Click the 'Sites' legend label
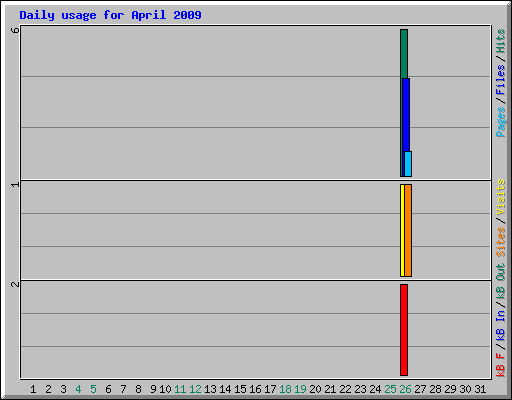This screenshot has height=400, width=512. pyautogui.click(x=501, y=242)
